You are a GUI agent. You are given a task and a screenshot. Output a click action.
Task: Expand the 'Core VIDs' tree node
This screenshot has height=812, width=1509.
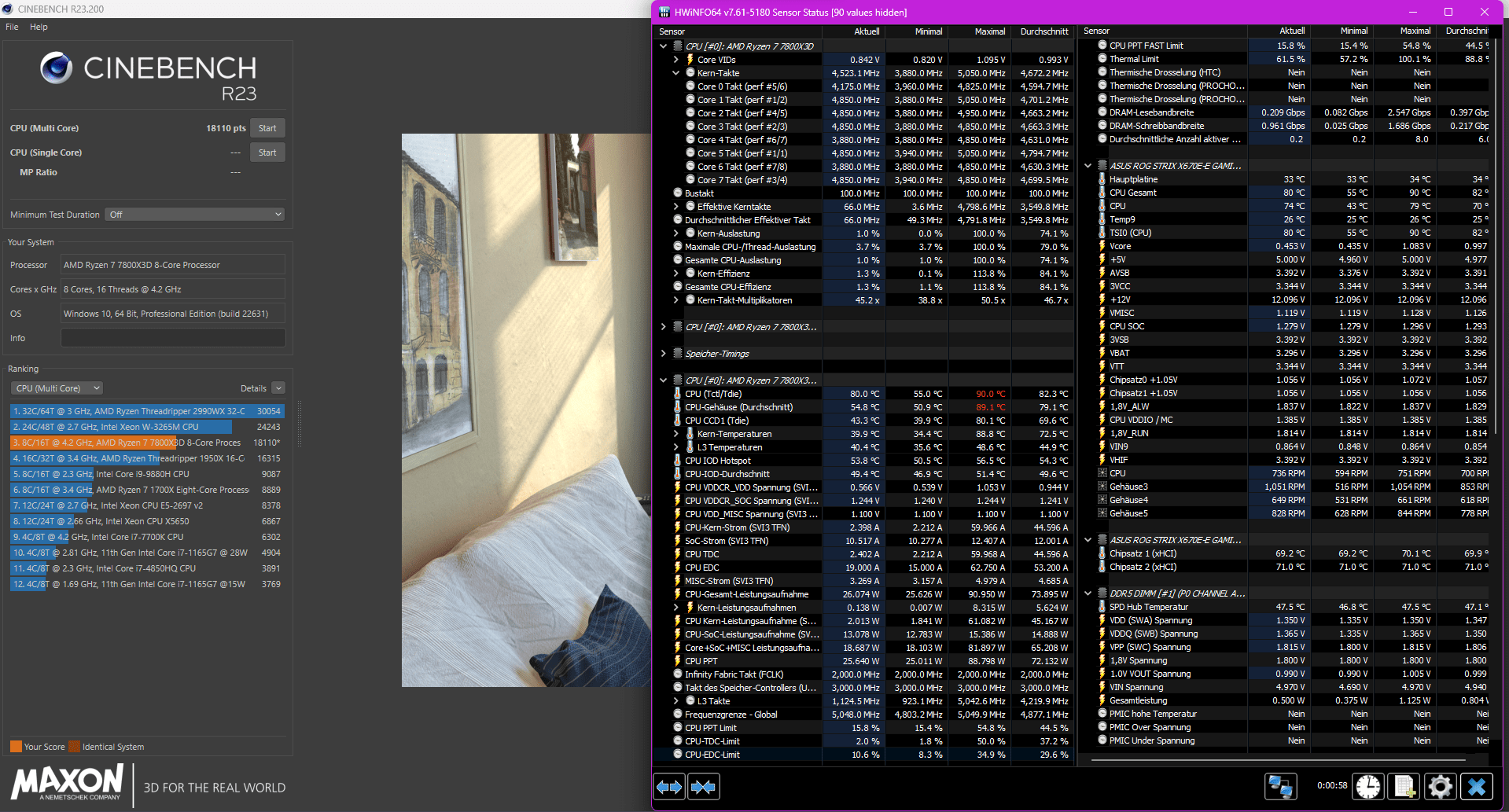pyautogui.click(x=675, y=60)
